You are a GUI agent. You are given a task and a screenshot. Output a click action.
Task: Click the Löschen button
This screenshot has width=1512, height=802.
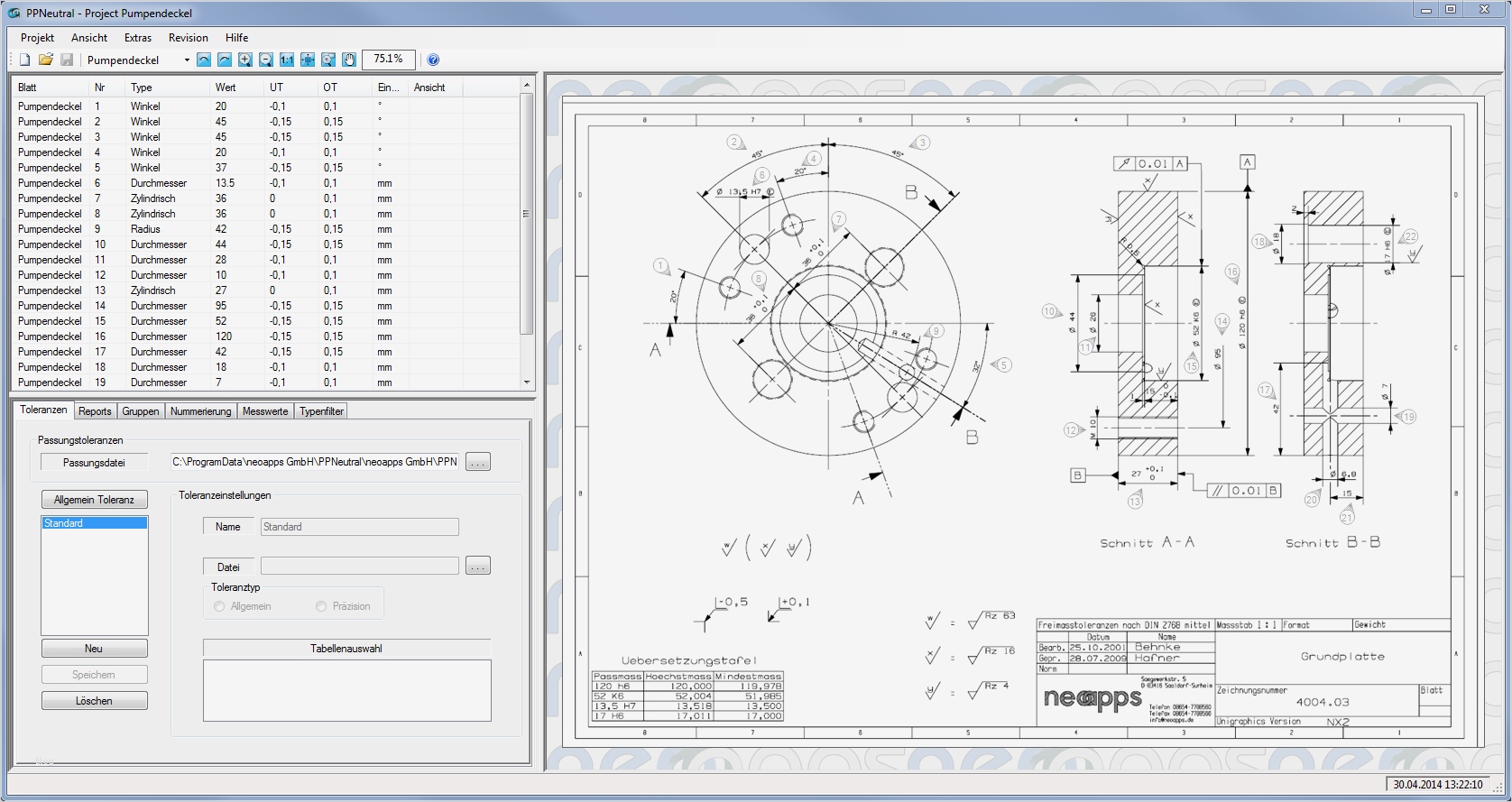click(94, 701)
